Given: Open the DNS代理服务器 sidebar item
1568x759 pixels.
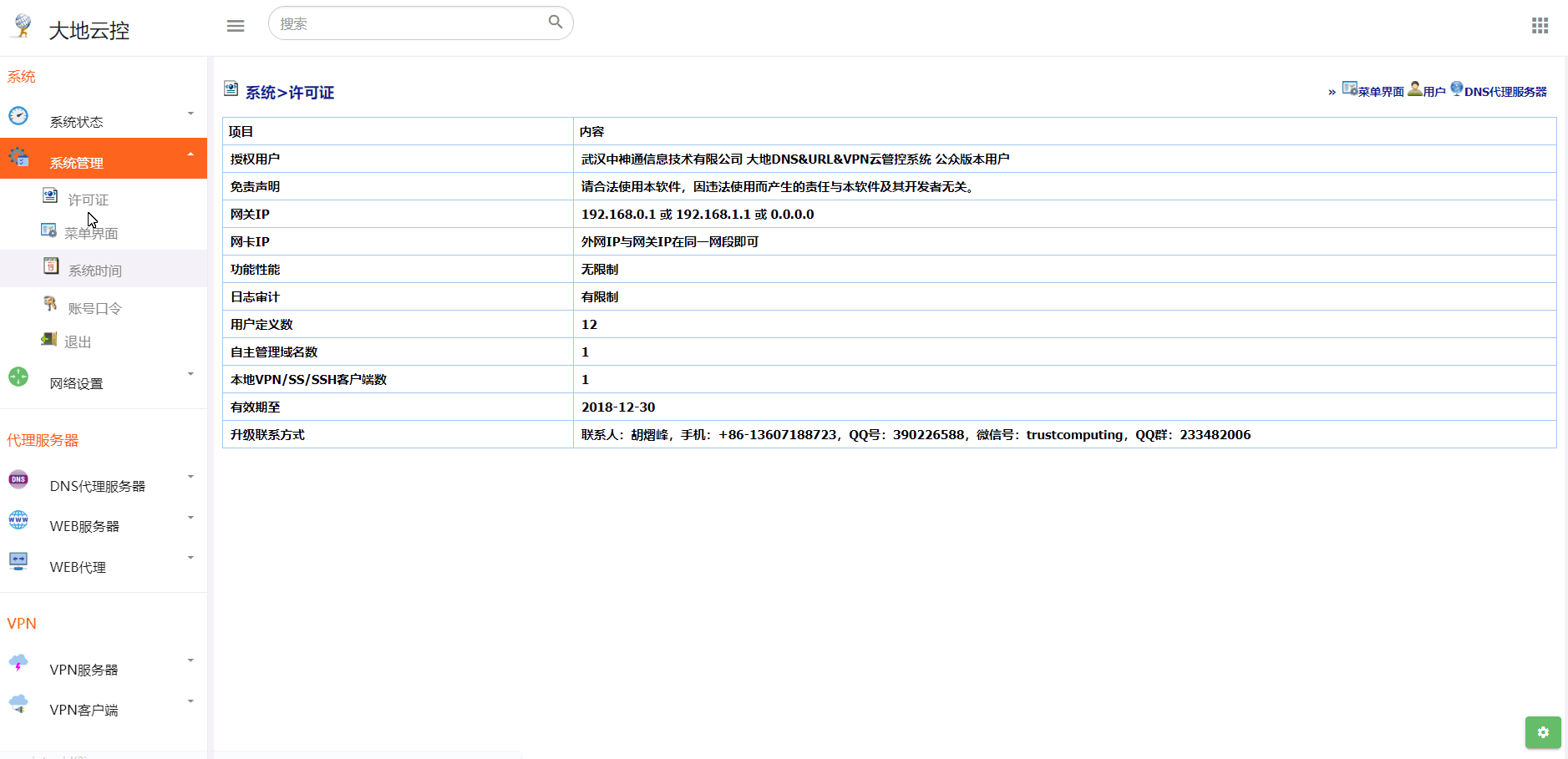Looking at the screenshot, I should 104,482.
